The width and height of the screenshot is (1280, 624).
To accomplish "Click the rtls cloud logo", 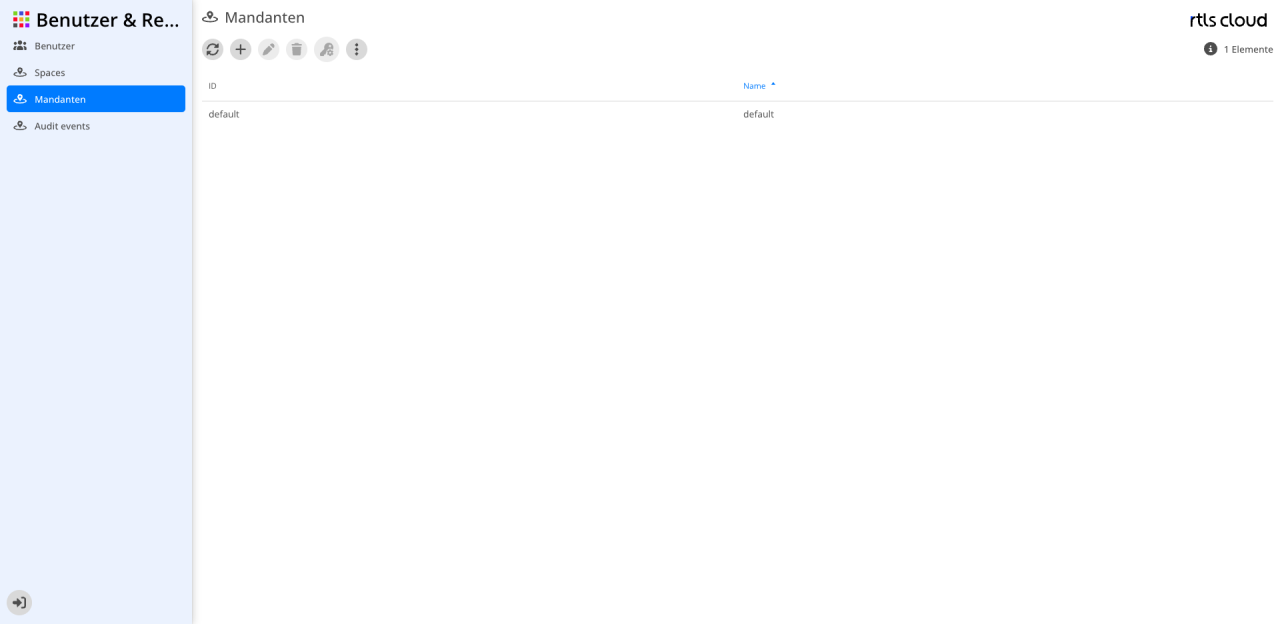I will pos(1228,20).
